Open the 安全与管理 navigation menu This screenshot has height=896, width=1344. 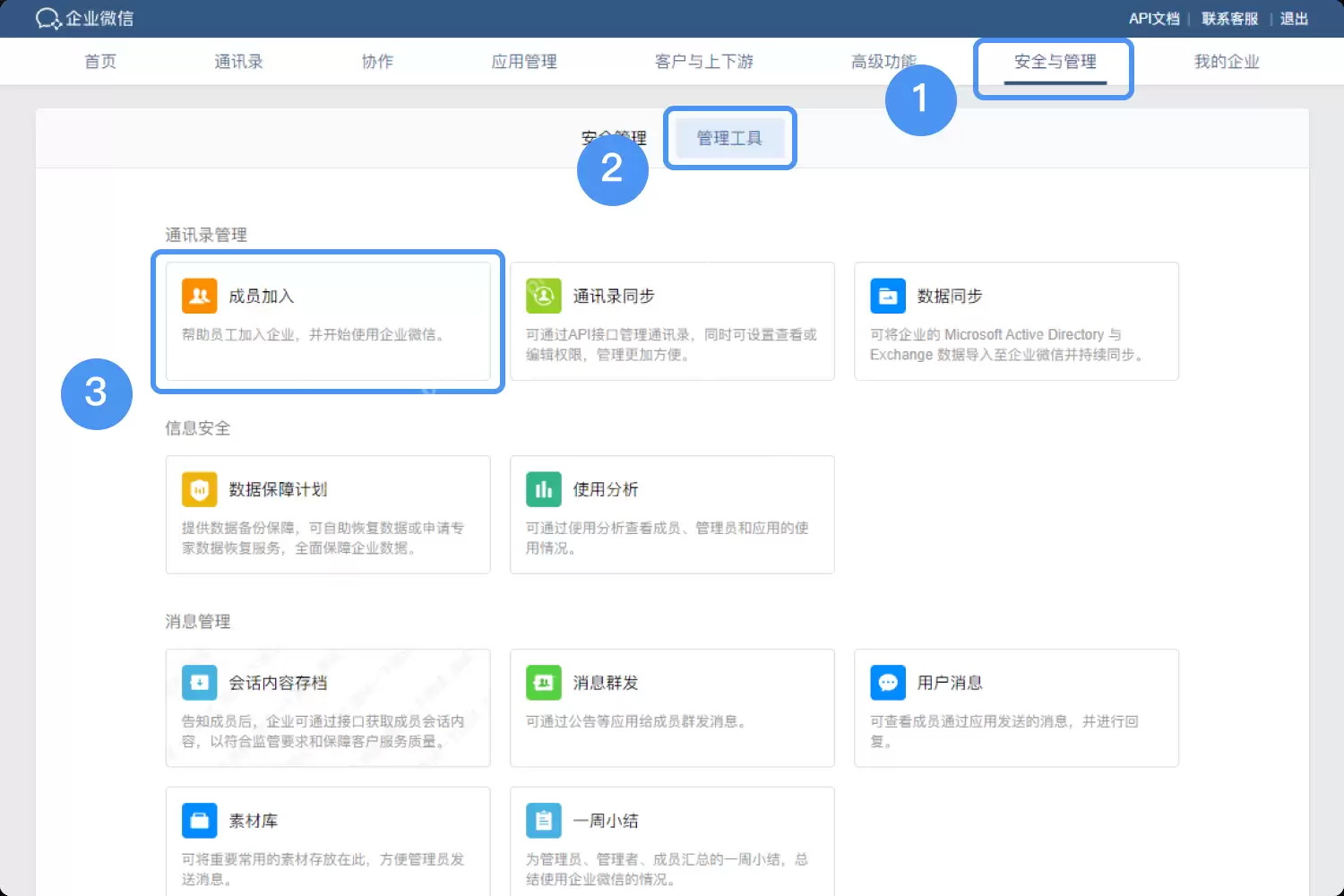tap(1053, 62)
